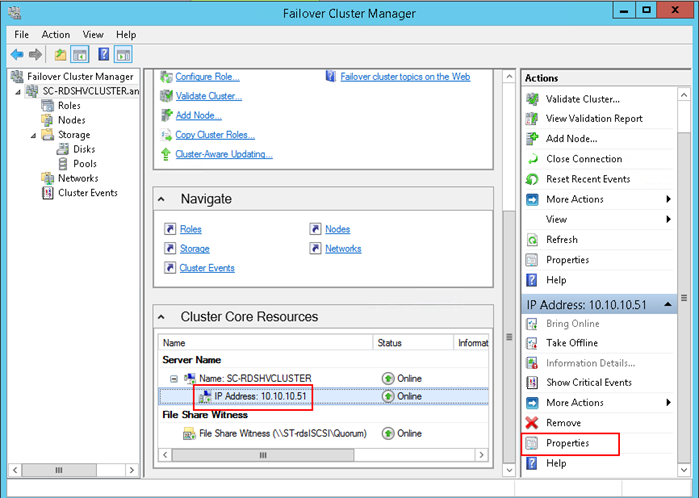Click the Copy Cluster Roles link

[215, 135]
